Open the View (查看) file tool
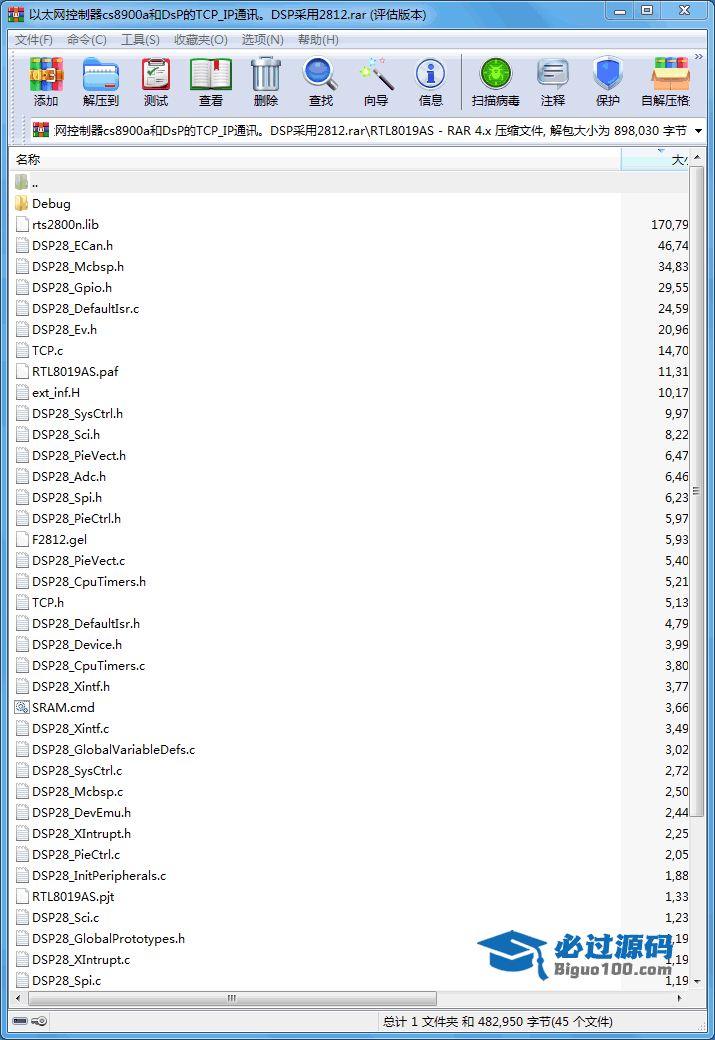 tap(211, 81)
